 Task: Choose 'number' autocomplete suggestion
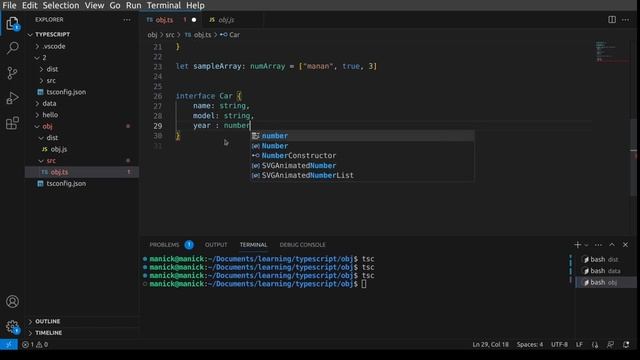tap(362, 136)
